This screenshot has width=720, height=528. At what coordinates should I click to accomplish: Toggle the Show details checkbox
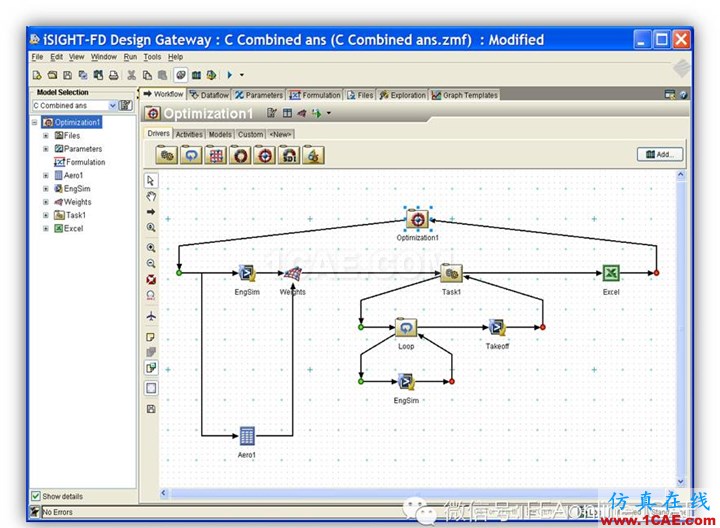point(36,496)
